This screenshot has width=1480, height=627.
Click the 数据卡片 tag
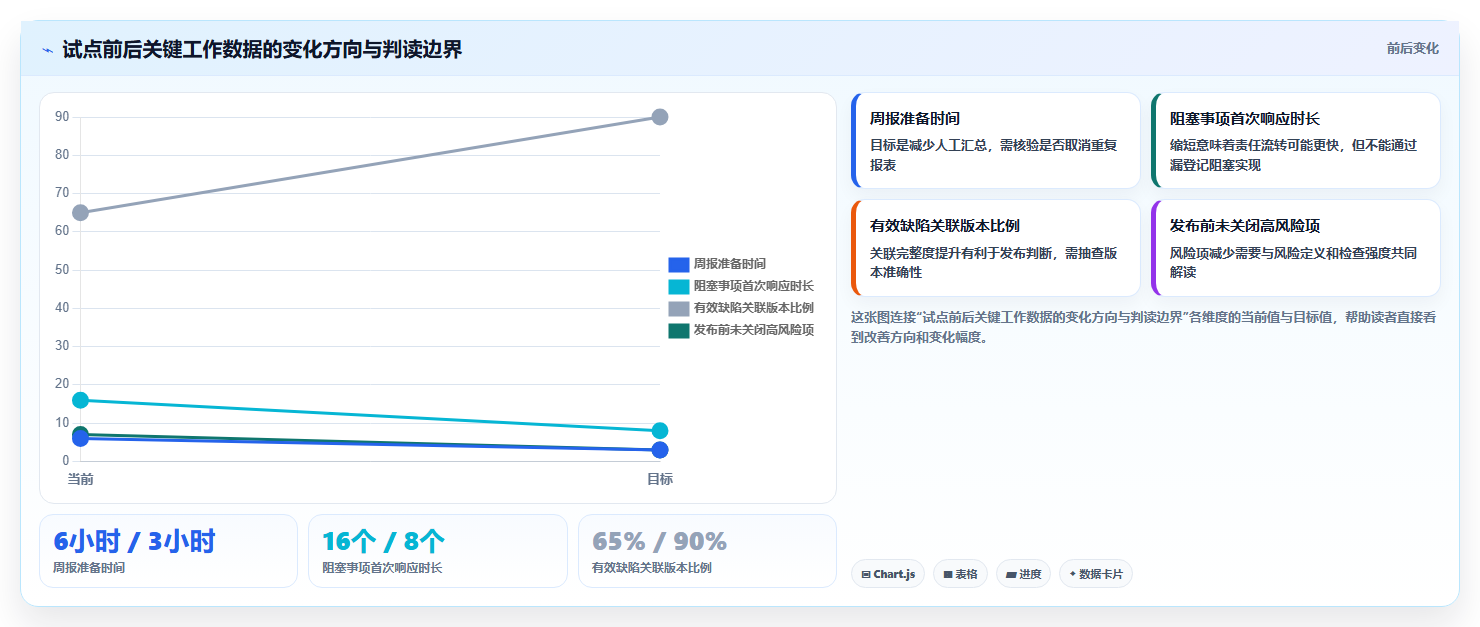[1096, 574]
